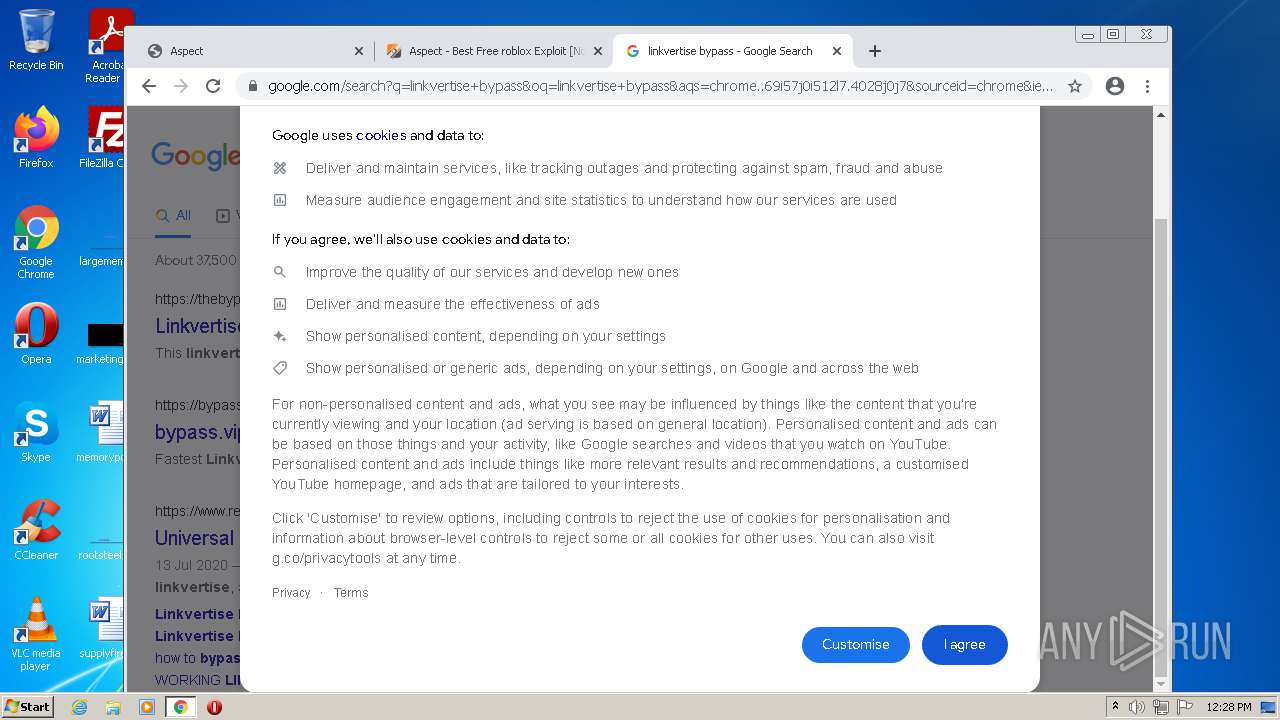Switch to the Aspect tab
Viewport: 1280px width, 720px height.
[x=254, y=51]
